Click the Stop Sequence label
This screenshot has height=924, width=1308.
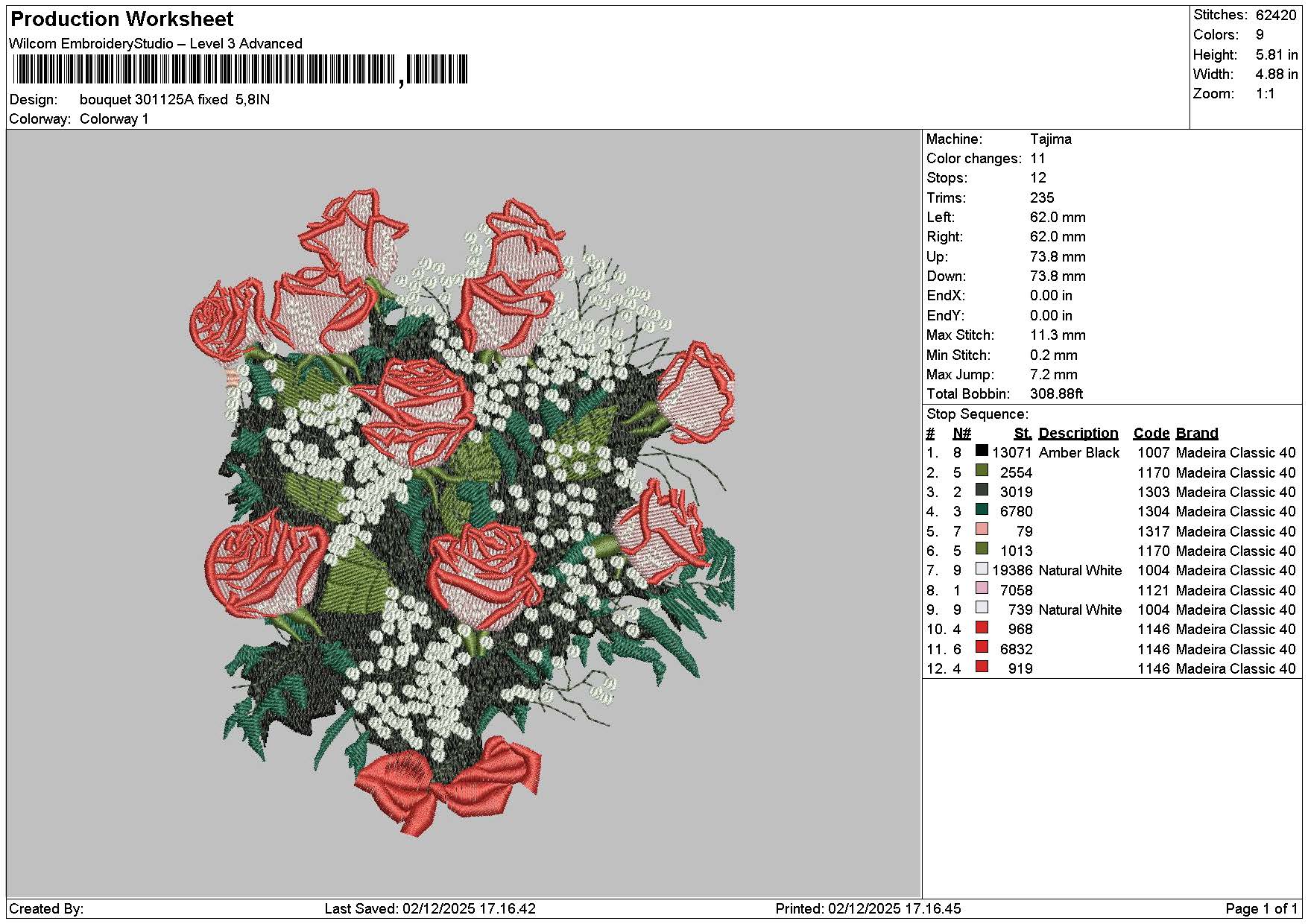[977, 414]
